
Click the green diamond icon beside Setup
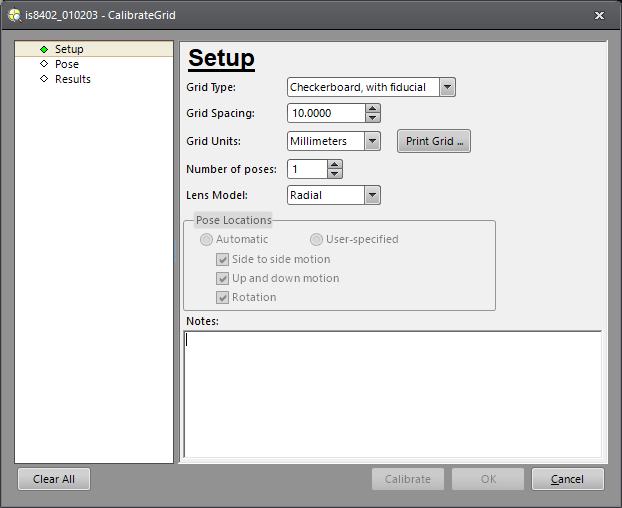44,49
